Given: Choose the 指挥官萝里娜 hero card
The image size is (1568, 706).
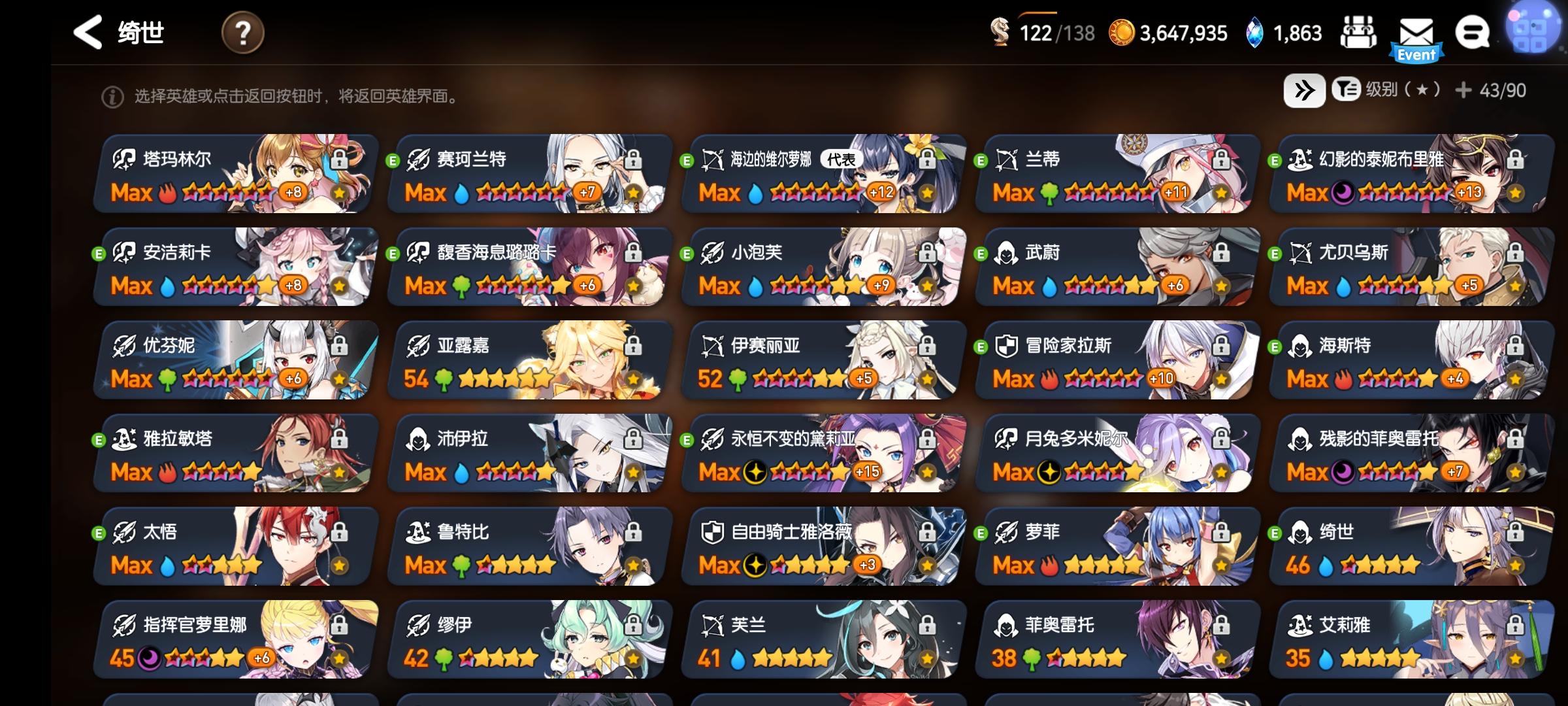Looking at the screenshot, I should [236, 639].
